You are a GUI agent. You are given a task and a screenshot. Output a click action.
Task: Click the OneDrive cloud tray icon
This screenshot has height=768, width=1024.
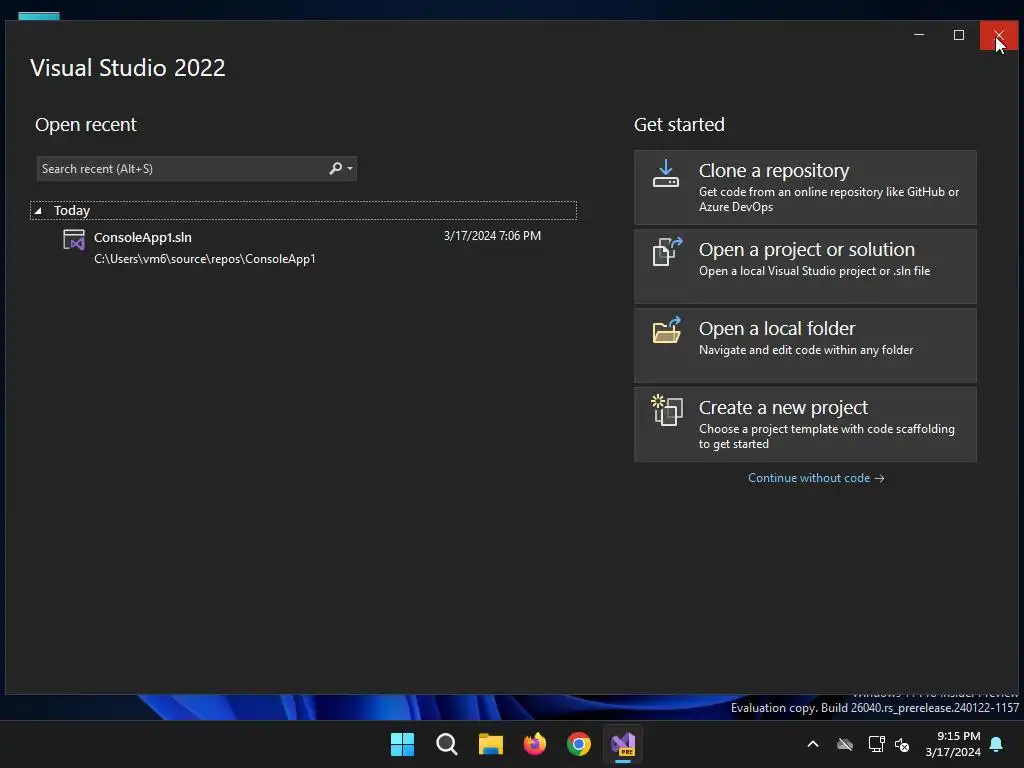click(845, 744)
